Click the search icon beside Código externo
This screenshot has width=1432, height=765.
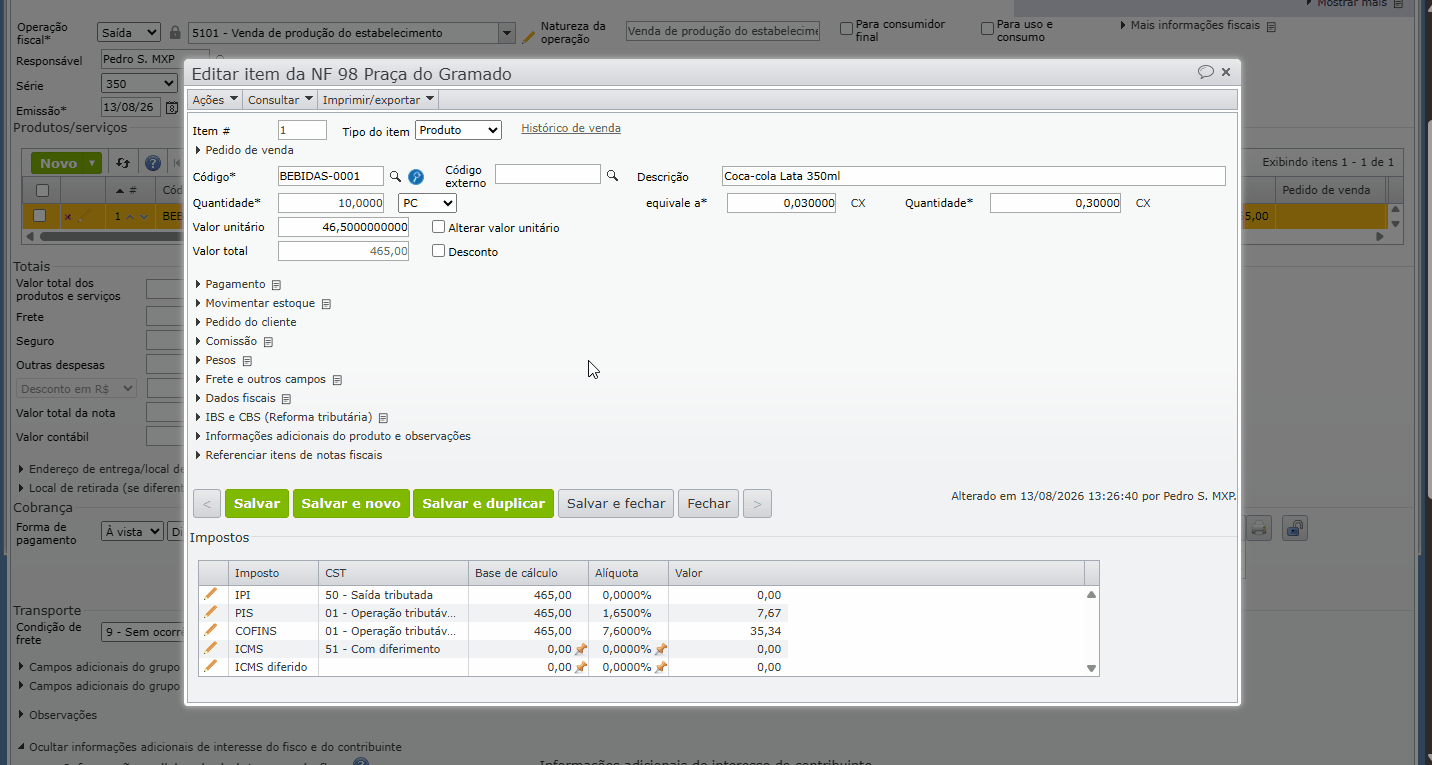[x=612, y=175]
